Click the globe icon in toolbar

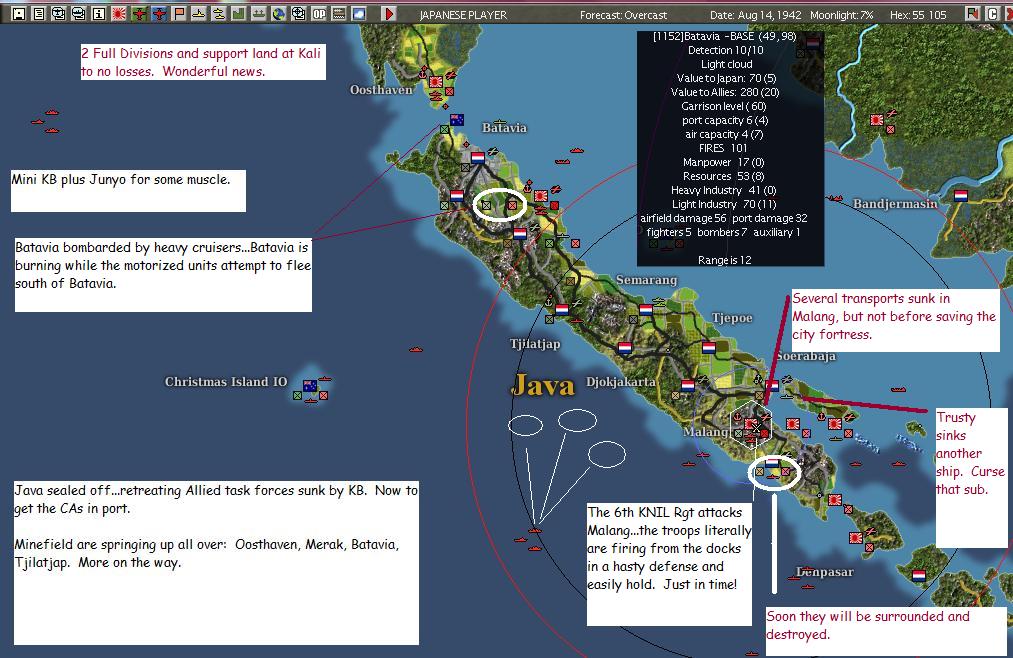[278, 14]
